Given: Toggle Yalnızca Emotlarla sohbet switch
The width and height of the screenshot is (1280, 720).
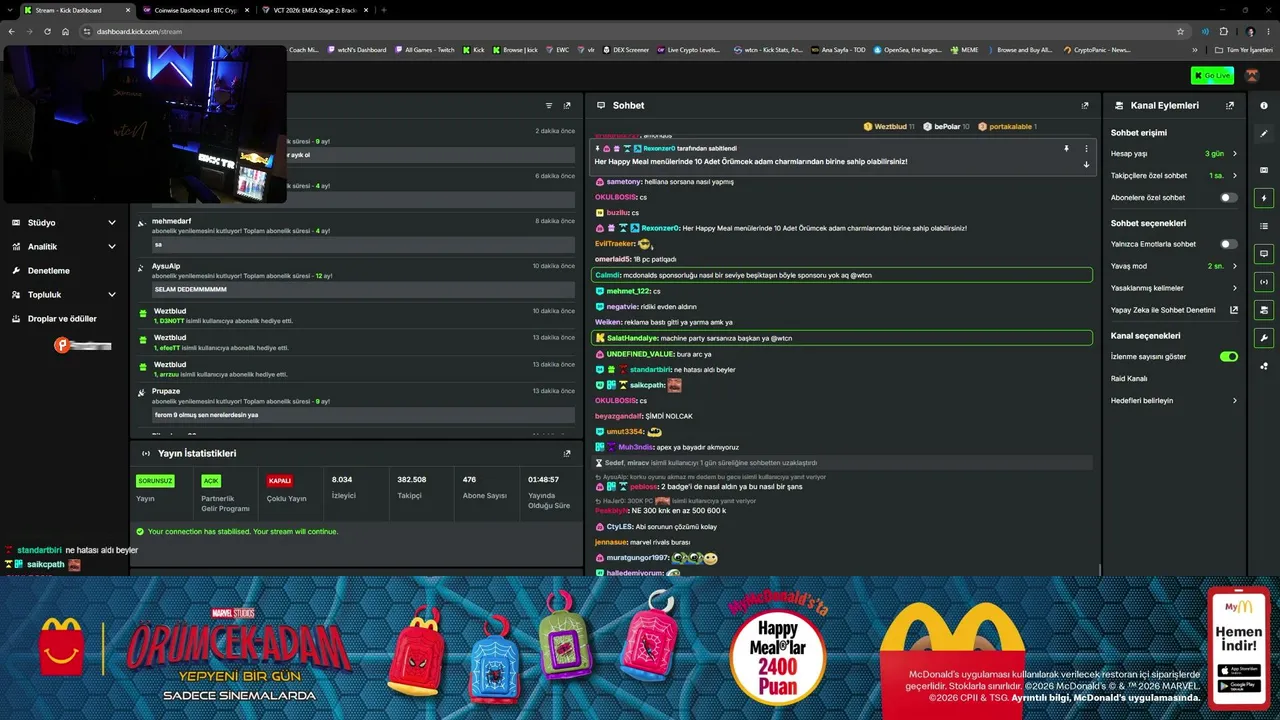Looking at the screenshot, I should tap(1229, 244).
